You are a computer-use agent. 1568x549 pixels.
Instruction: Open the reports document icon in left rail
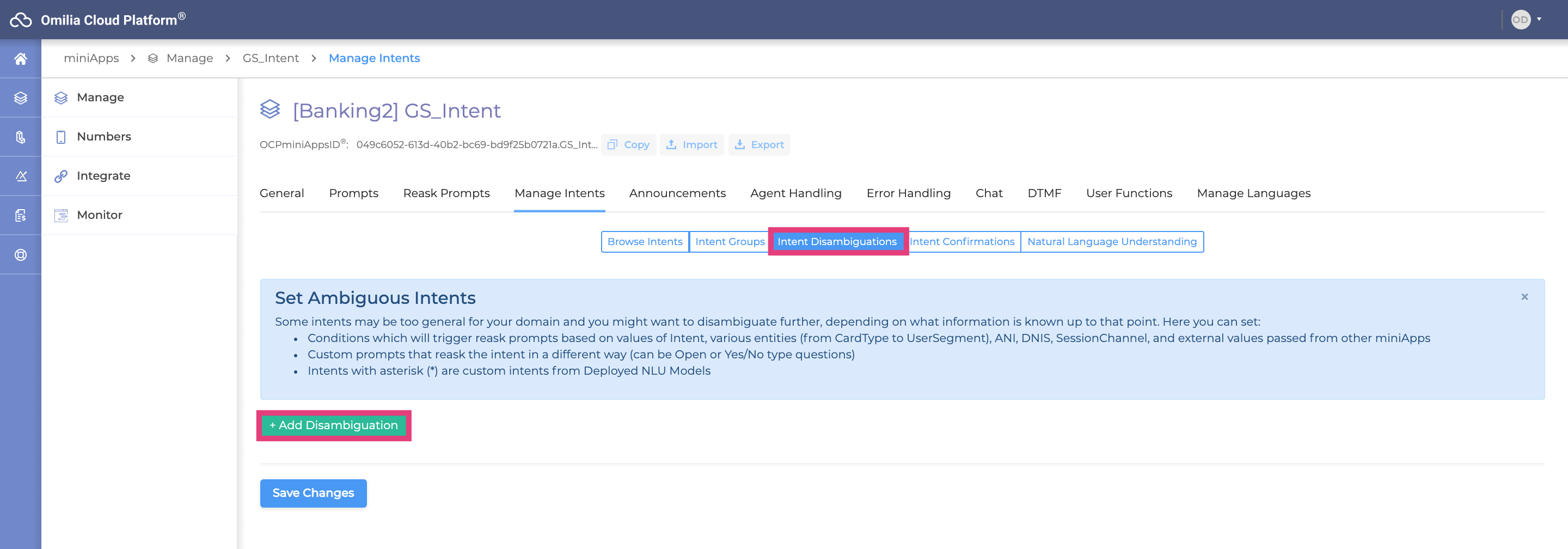coord(21,216)
